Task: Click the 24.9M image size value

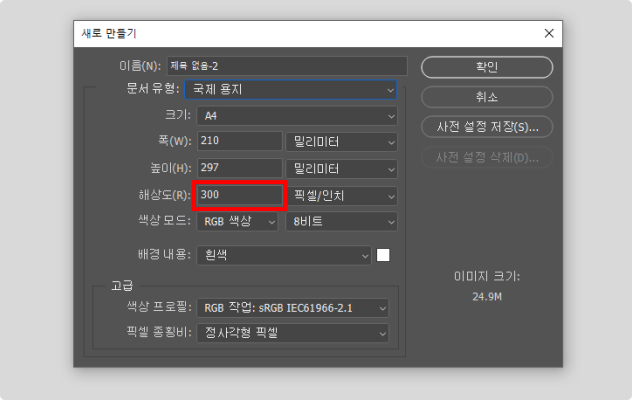Action: pos(487,297)
